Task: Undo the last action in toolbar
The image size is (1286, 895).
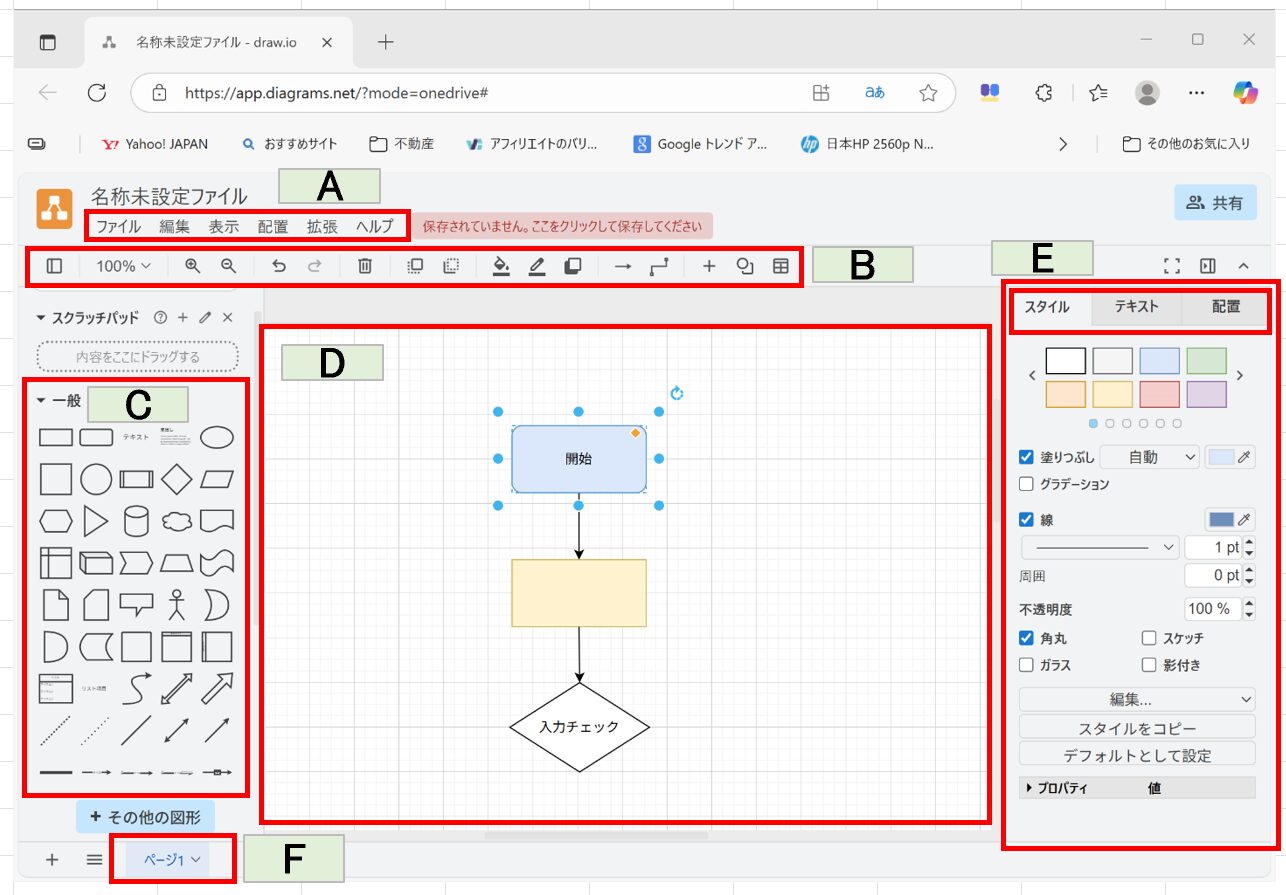Action: click(x=279, y=266)
